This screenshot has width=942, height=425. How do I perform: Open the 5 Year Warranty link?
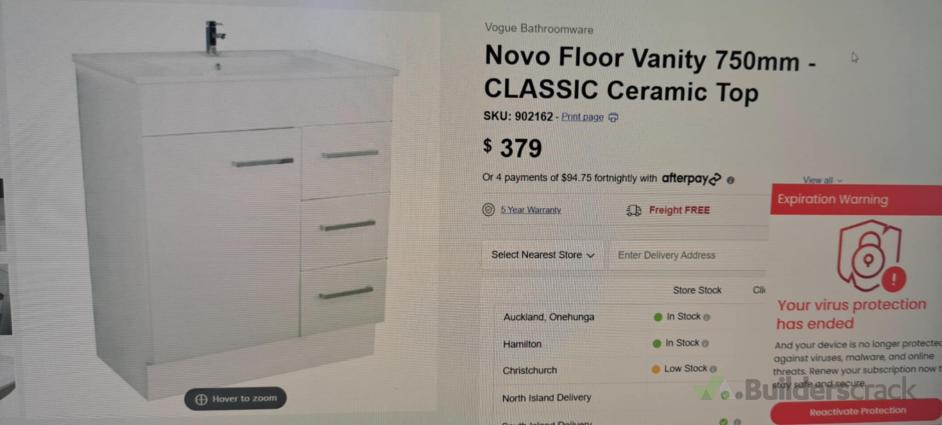tap(530, 210)
